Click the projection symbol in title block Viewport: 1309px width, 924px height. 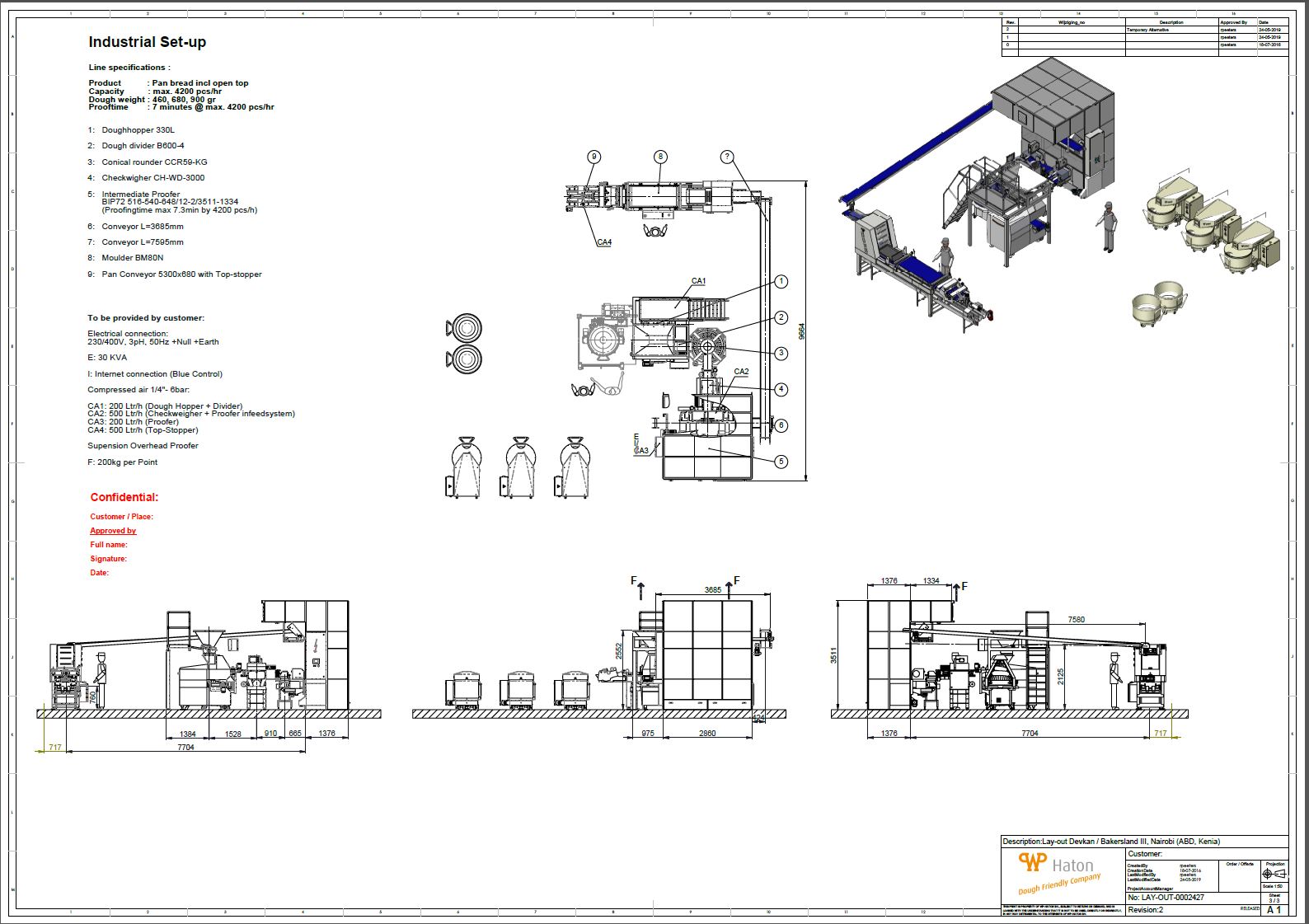[1274, 874]
